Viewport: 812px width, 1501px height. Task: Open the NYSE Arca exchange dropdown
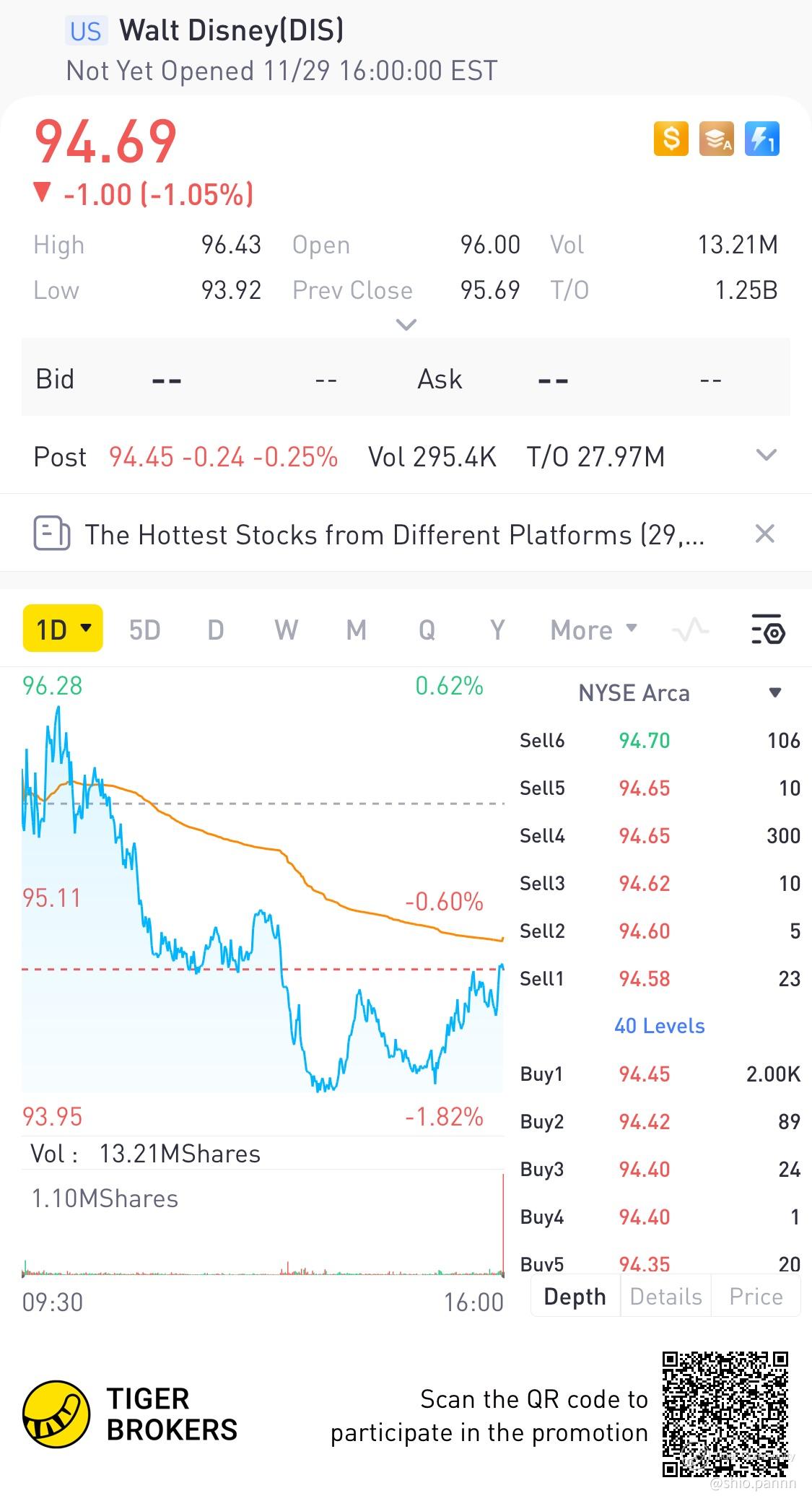(x=775, y=693)
